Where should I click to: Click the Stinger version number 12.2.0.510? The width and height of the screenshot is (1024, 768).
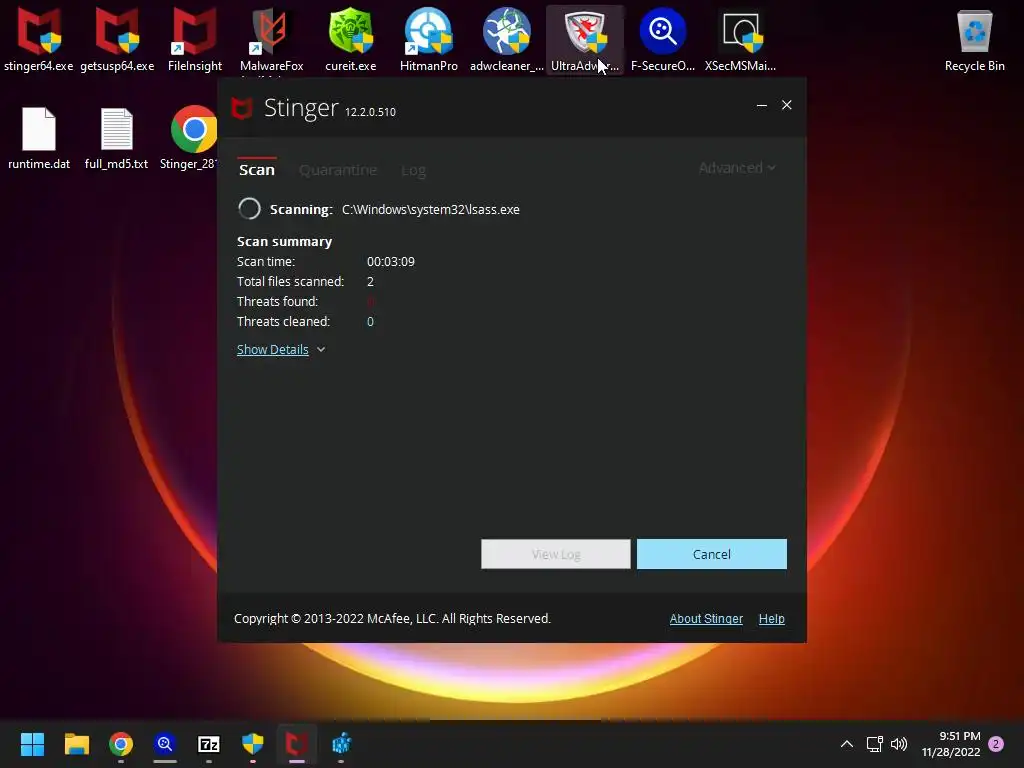coord(370,112)
